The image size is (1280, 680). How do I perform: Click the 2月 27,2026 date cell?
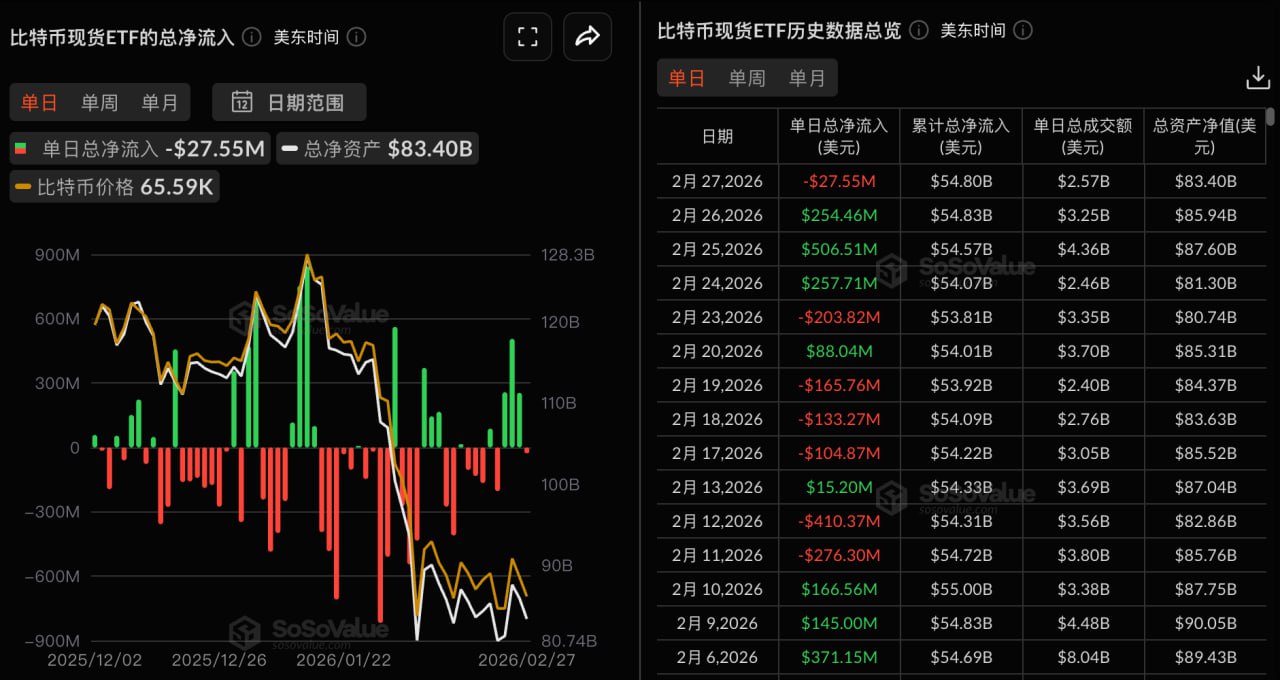tap(717, 181)
